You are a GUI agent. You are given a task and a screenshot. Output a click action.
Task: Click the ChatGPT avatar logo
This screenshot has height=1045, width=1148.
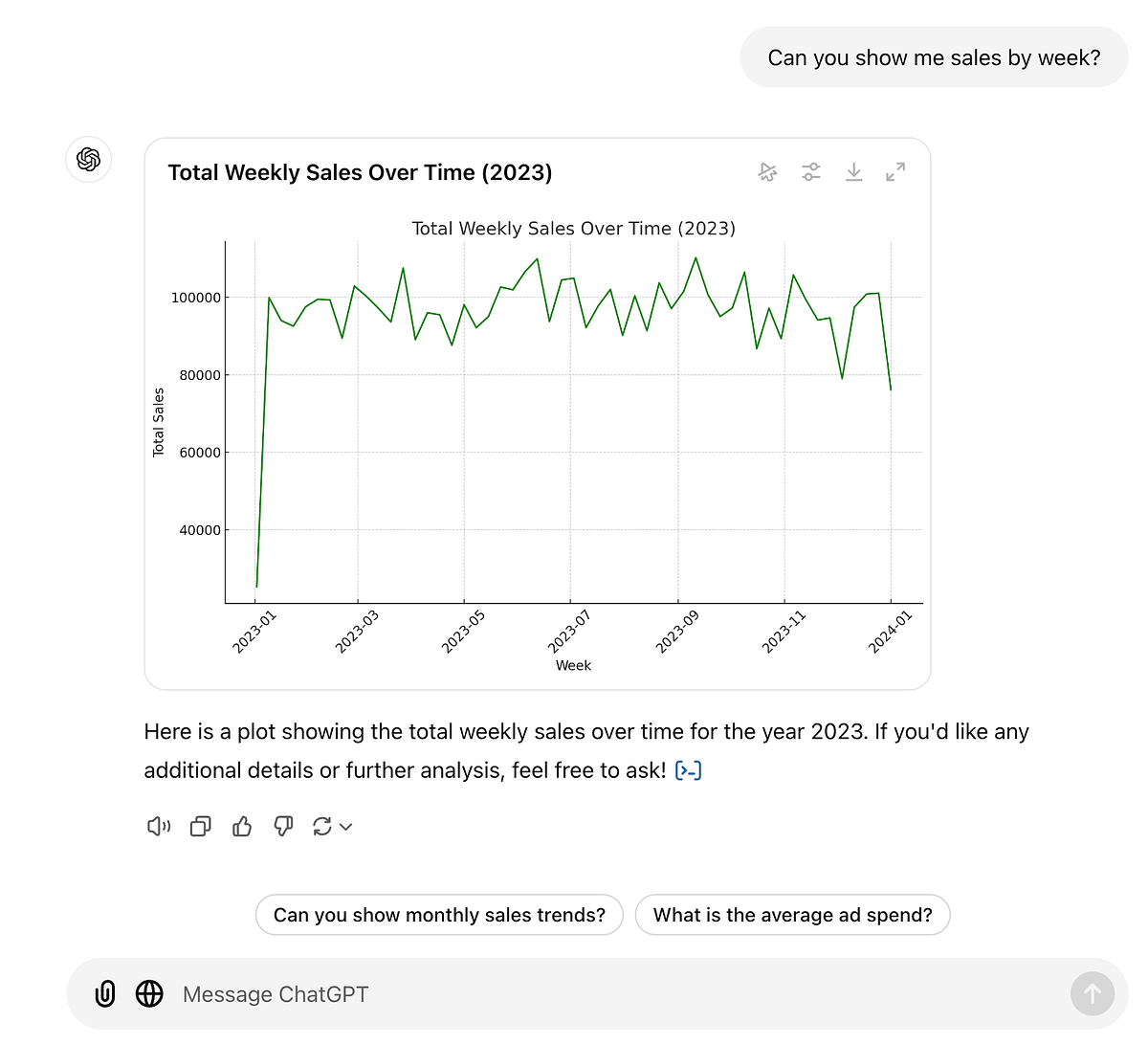pyautogui.click(x=88, y=160)
